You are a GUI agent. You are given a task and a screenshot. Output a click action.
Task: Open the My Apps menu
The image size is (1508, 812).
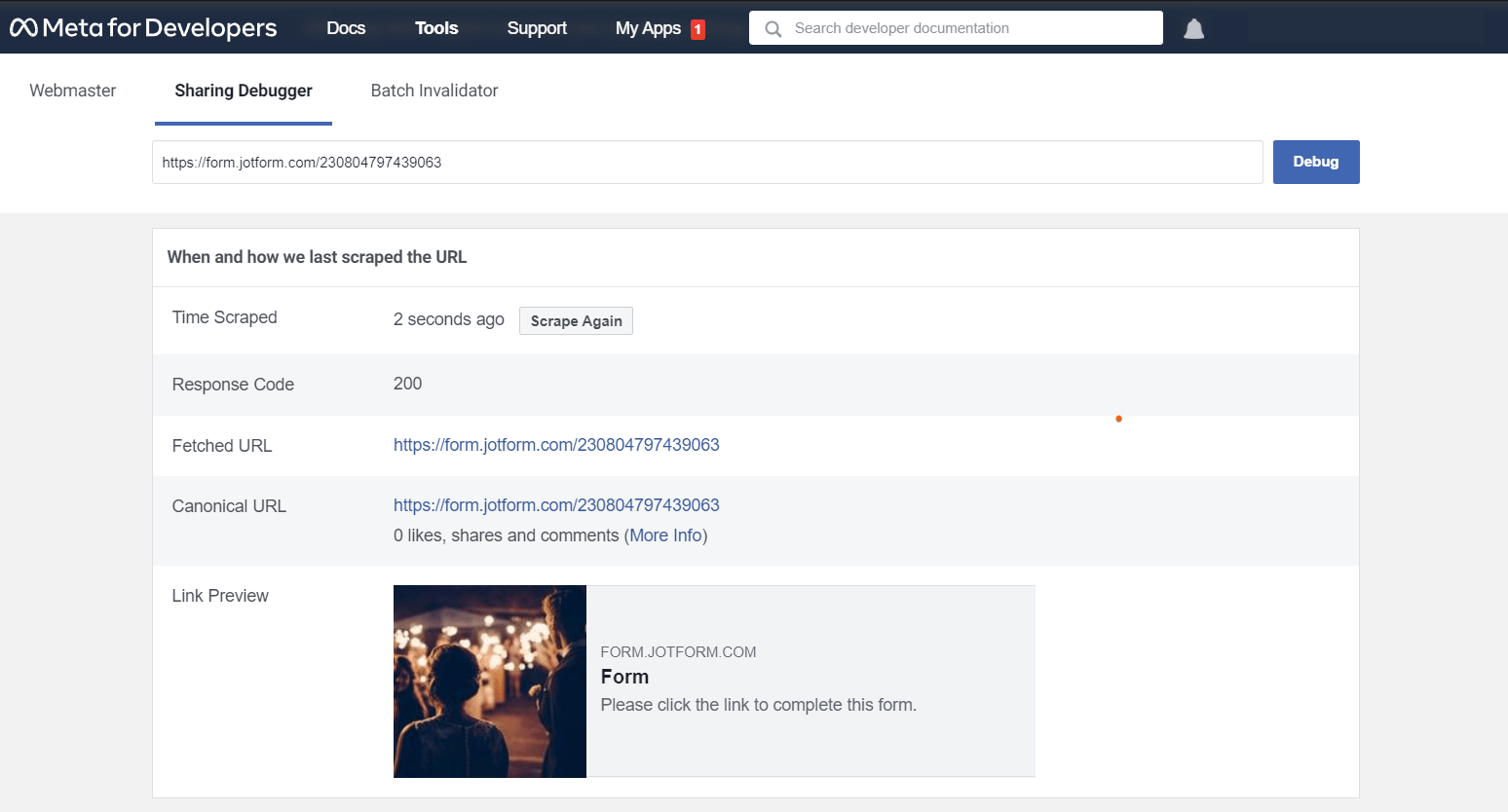648,28
